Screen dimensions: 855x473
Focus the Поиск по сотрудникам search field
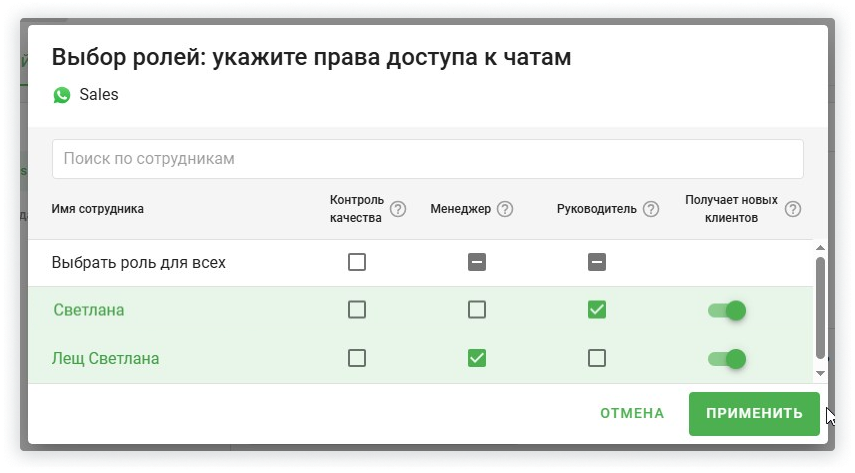click(x=427, y=159)
